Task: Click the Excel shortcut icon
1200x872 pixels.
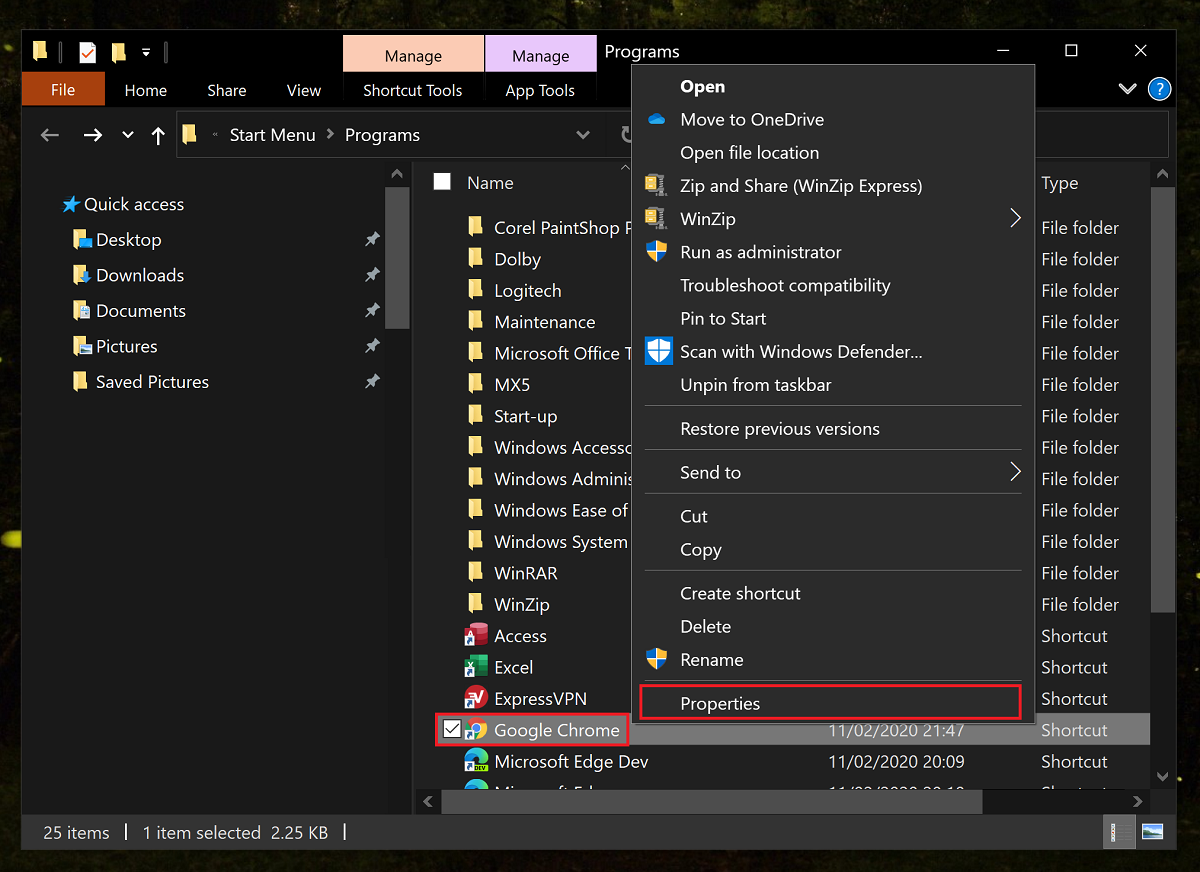Action: 477,667
